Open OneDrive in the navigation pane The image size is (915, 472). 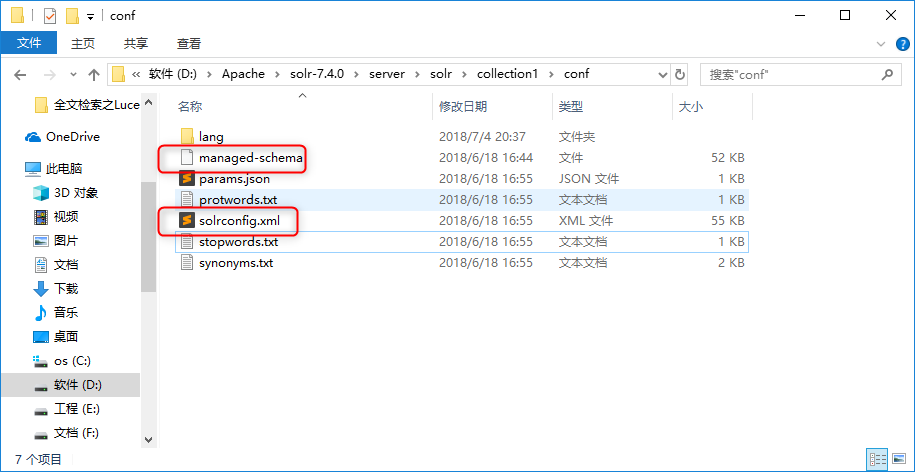(62, 137)
